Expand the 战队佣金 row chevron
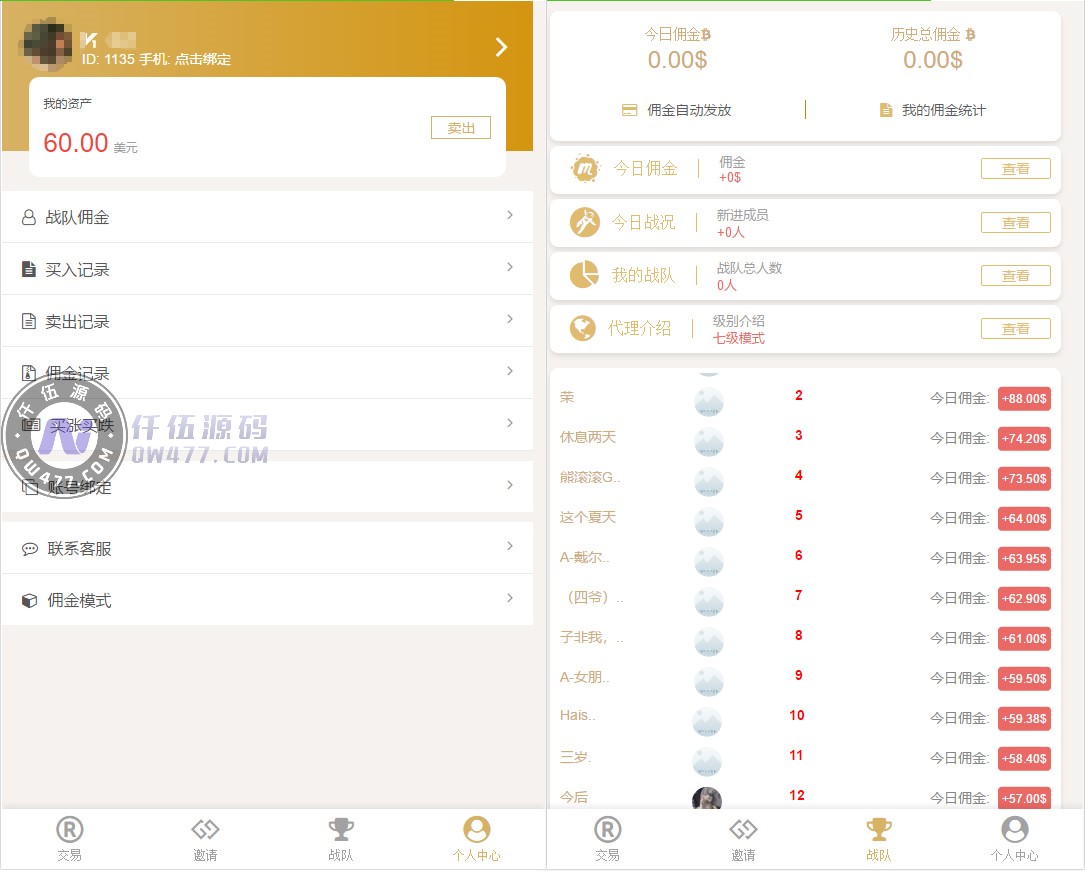 click(510, 215)
